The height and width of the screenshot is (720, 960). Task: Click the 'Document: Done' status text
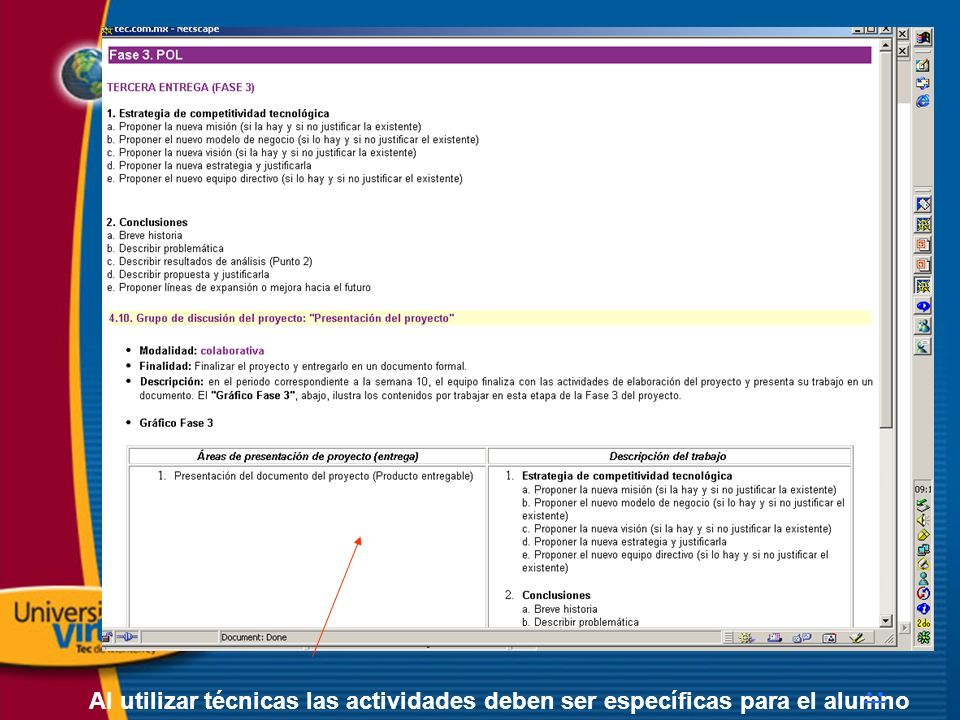pos(254,637)
